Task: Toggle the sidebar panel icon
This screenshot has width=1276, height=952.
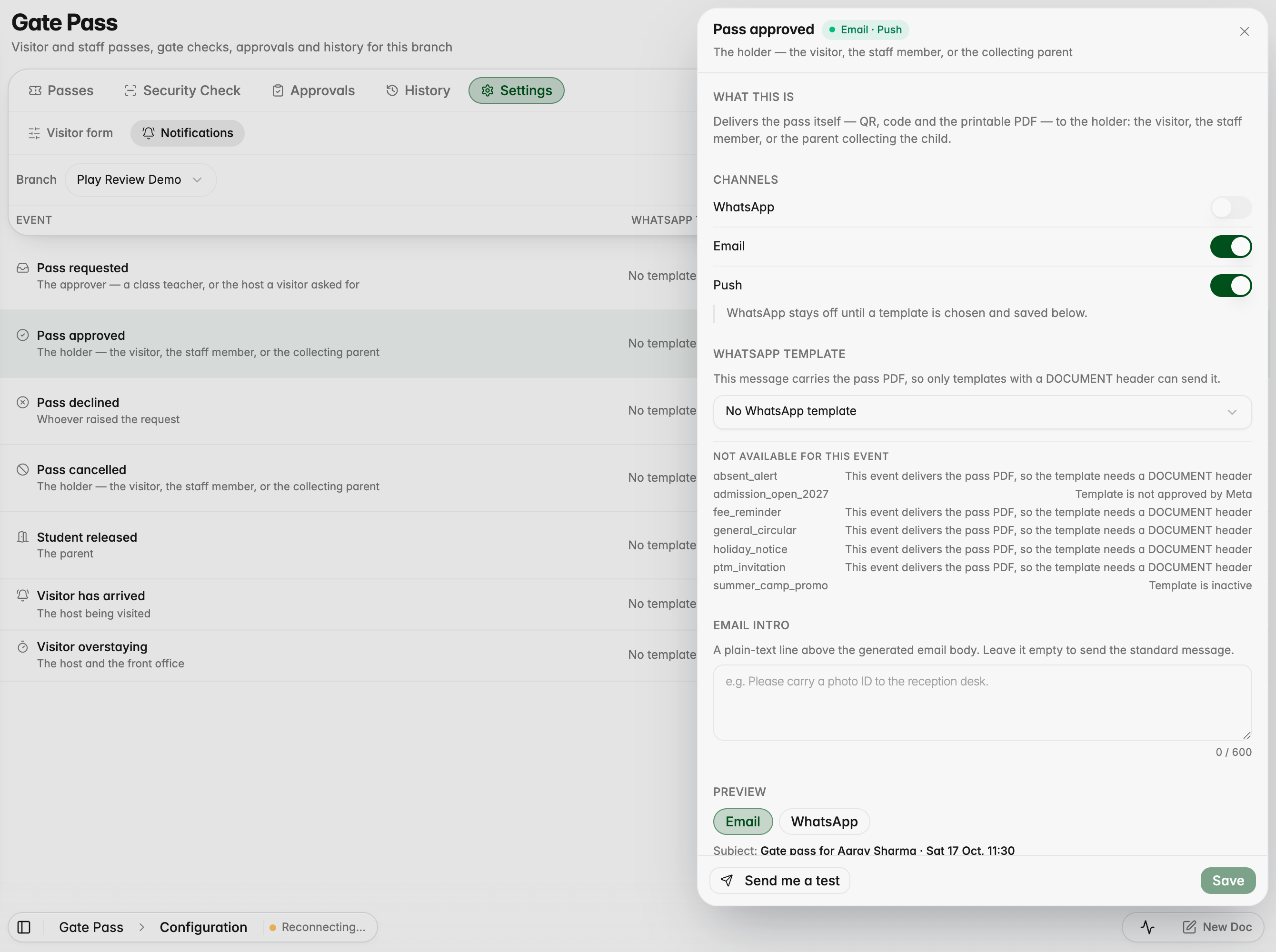Action: [24, 927]
